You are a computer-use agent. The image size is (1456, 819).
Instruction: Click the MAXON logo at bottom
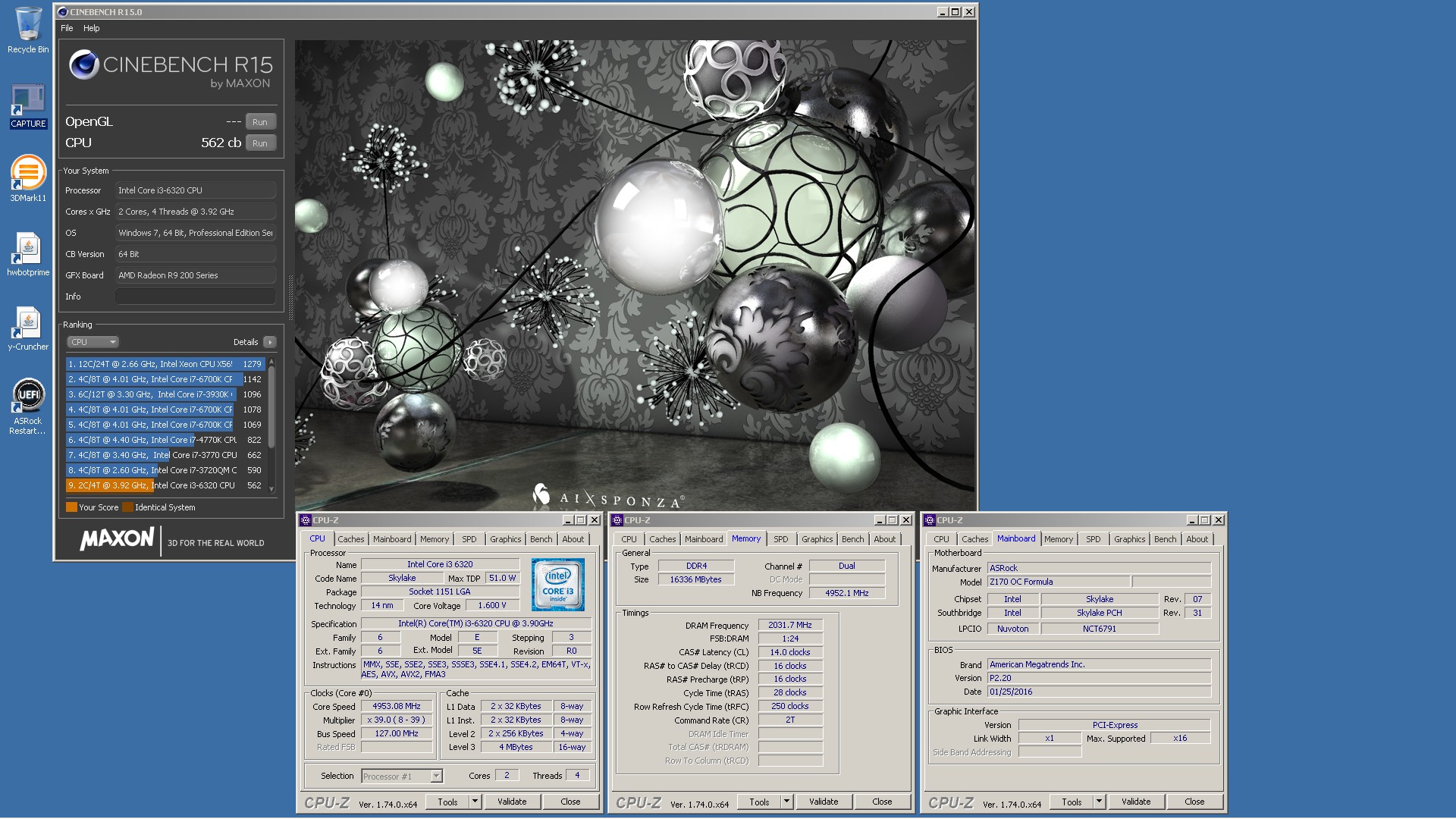click(117, 539)
